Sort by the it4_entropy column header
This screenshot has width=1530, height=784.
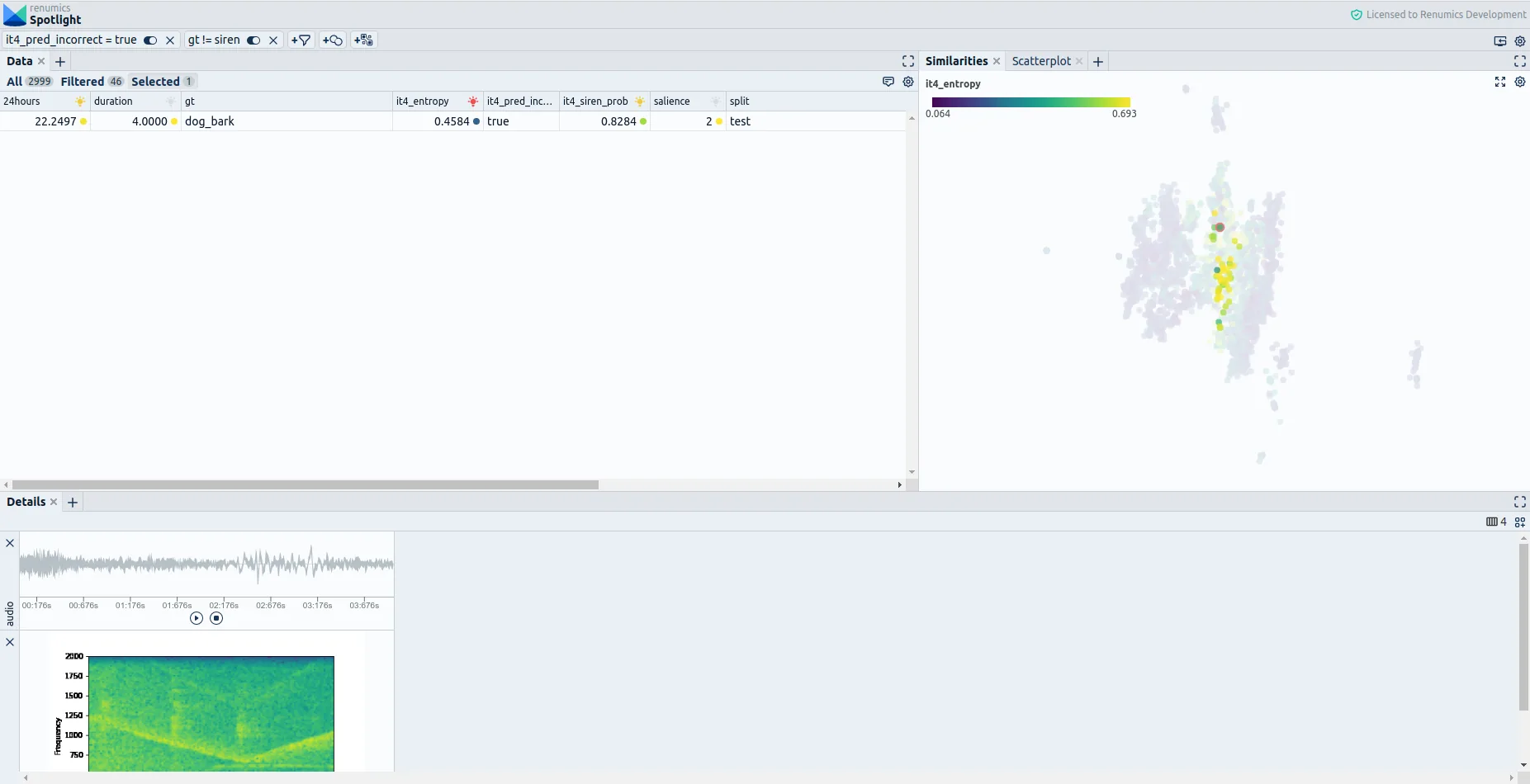[423, 102]
